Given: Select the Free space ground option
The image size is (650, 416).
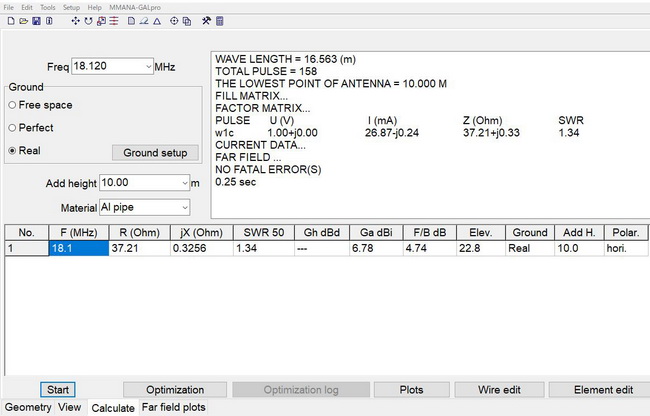Looking at the screenshot, I should (x=11, y=105).
